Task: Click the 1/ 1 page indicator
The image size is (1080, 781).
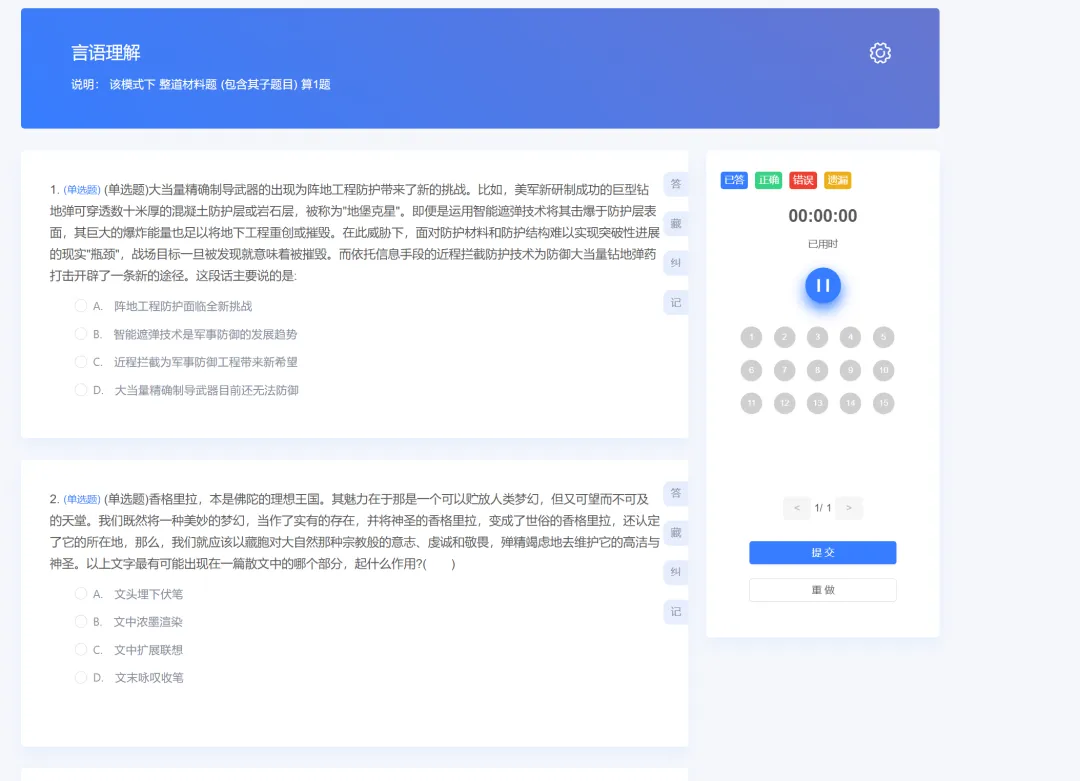Action: coord(822,508)
